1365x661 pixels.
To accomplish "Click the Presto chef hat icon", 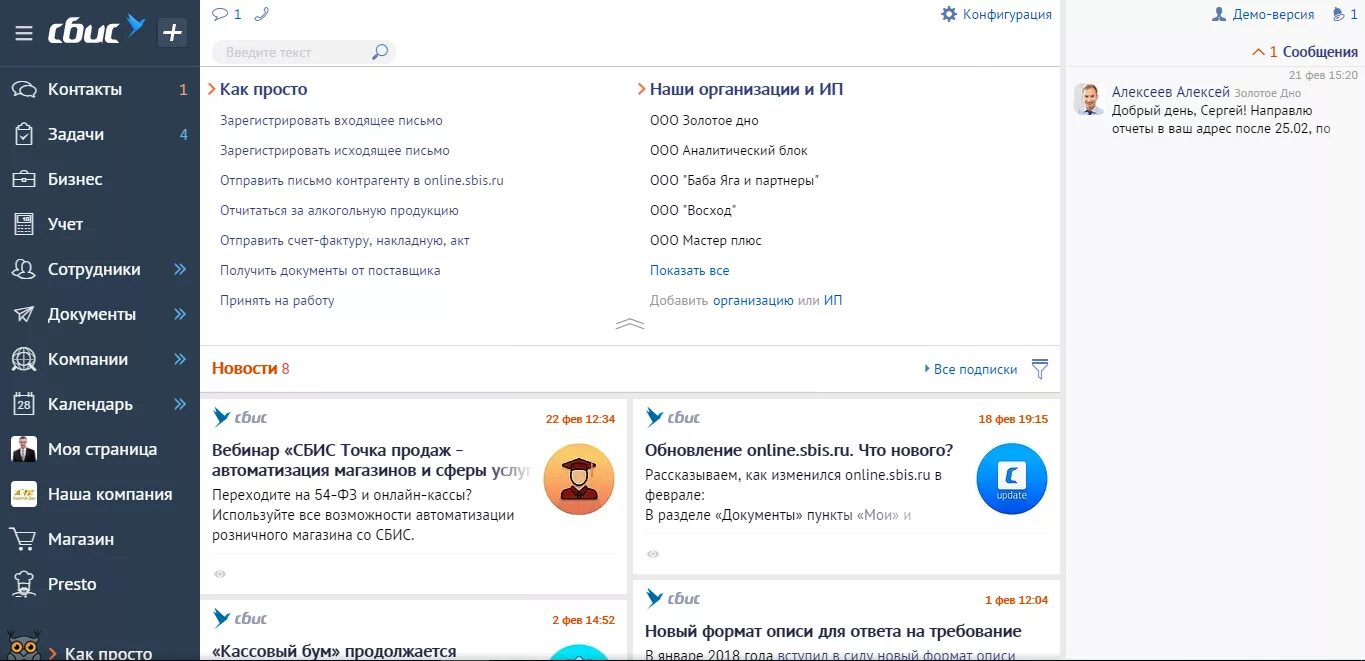I will pos(24,584).
